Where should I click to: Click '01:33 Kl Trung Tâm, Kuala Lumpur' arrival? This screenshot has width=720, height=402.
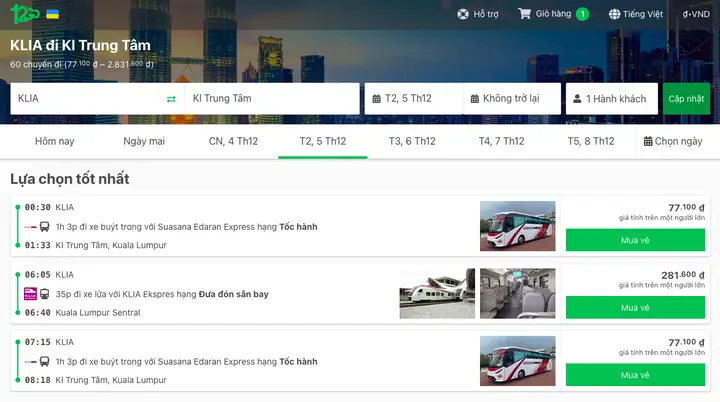pos(96,245)
